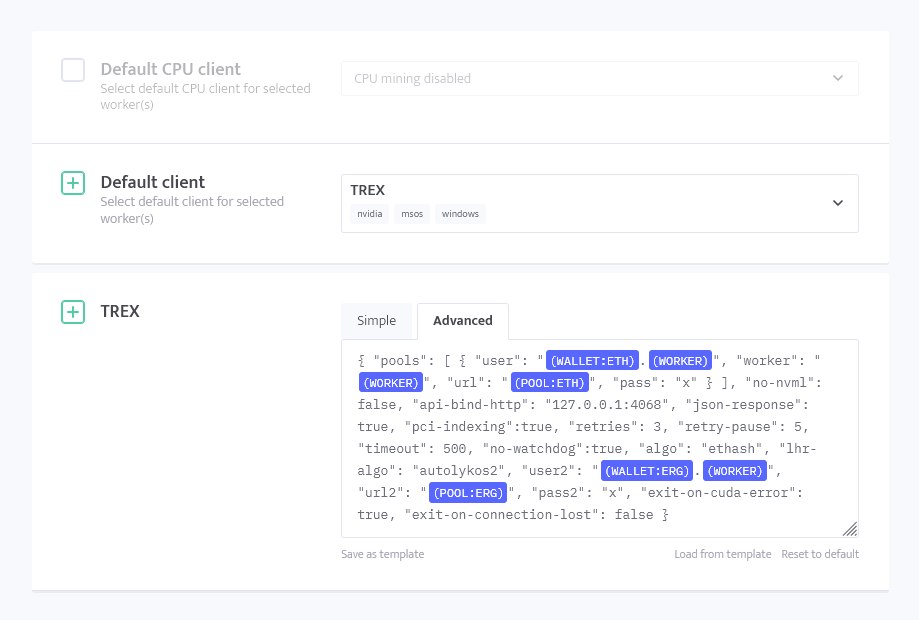919x620 pixels.
Task: Click the (WALLET:ETH) placeholder tag
Action: [593, 361]
